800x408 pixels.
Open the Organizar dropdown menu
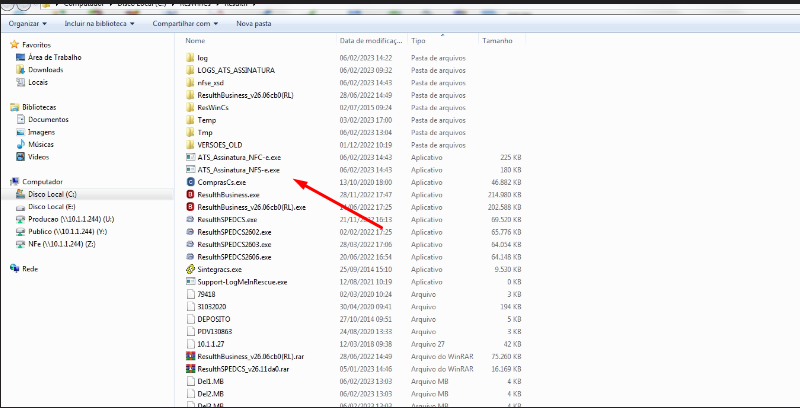[x=28, y=23]
